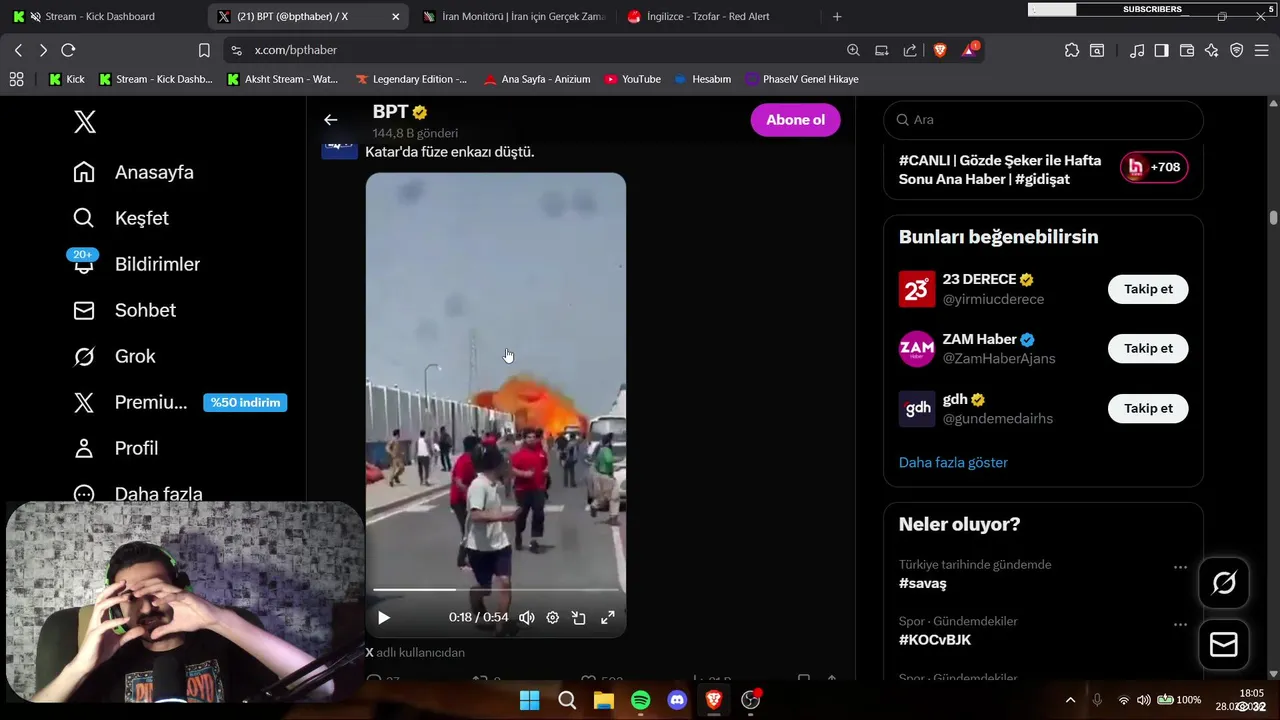This screenshot has height=720, width=1280.
Task: Switch to Stream - Kick Dashboard tab
Action: tap(100, 16)
